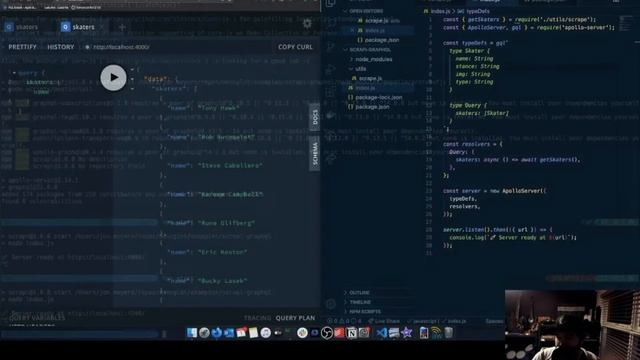
Task: Open package.json in the project tree
Action: (369, 107)
